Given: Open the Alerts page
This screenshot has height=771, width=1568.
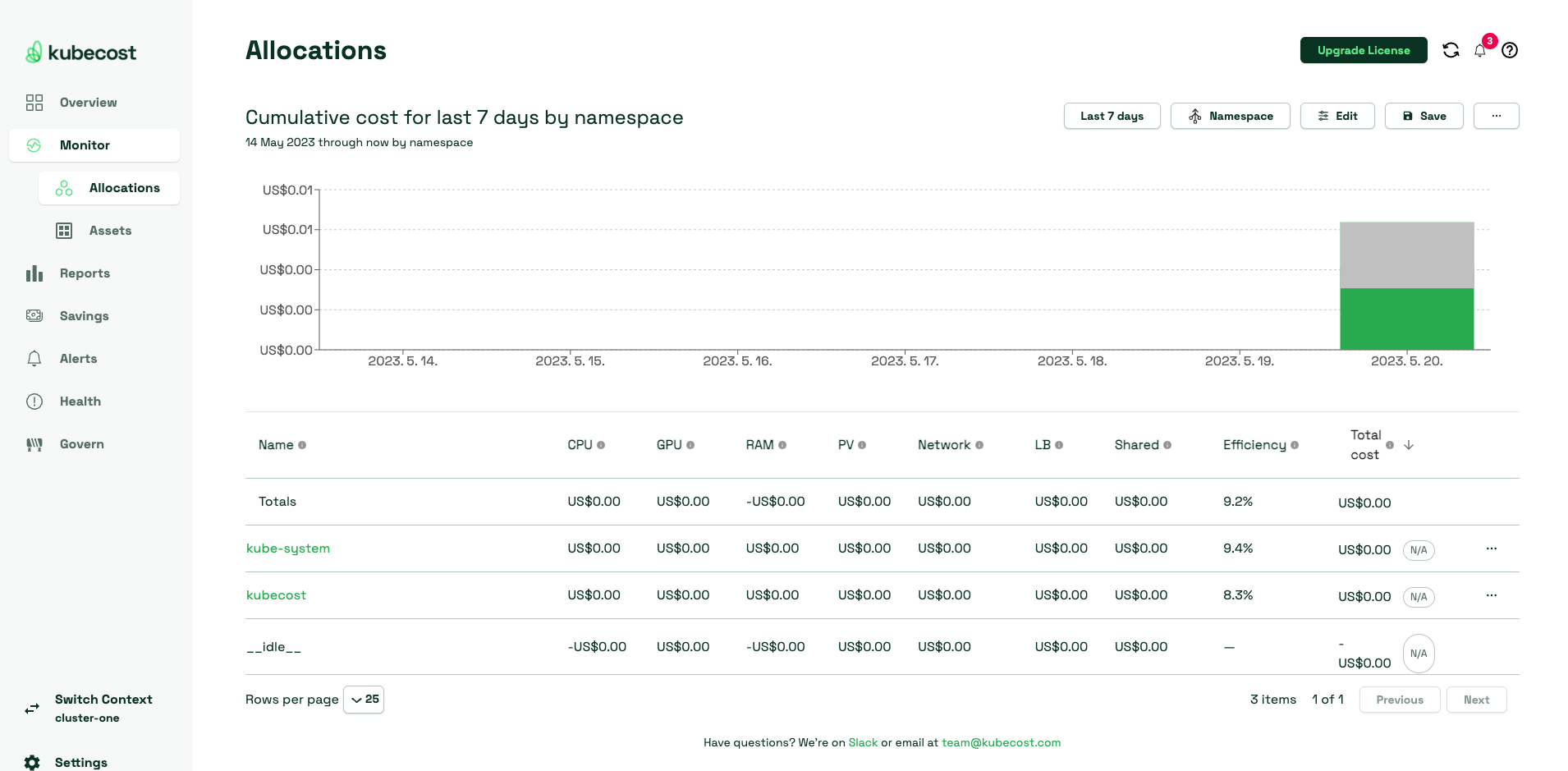Looking at the screenshot, I should 78,359.
